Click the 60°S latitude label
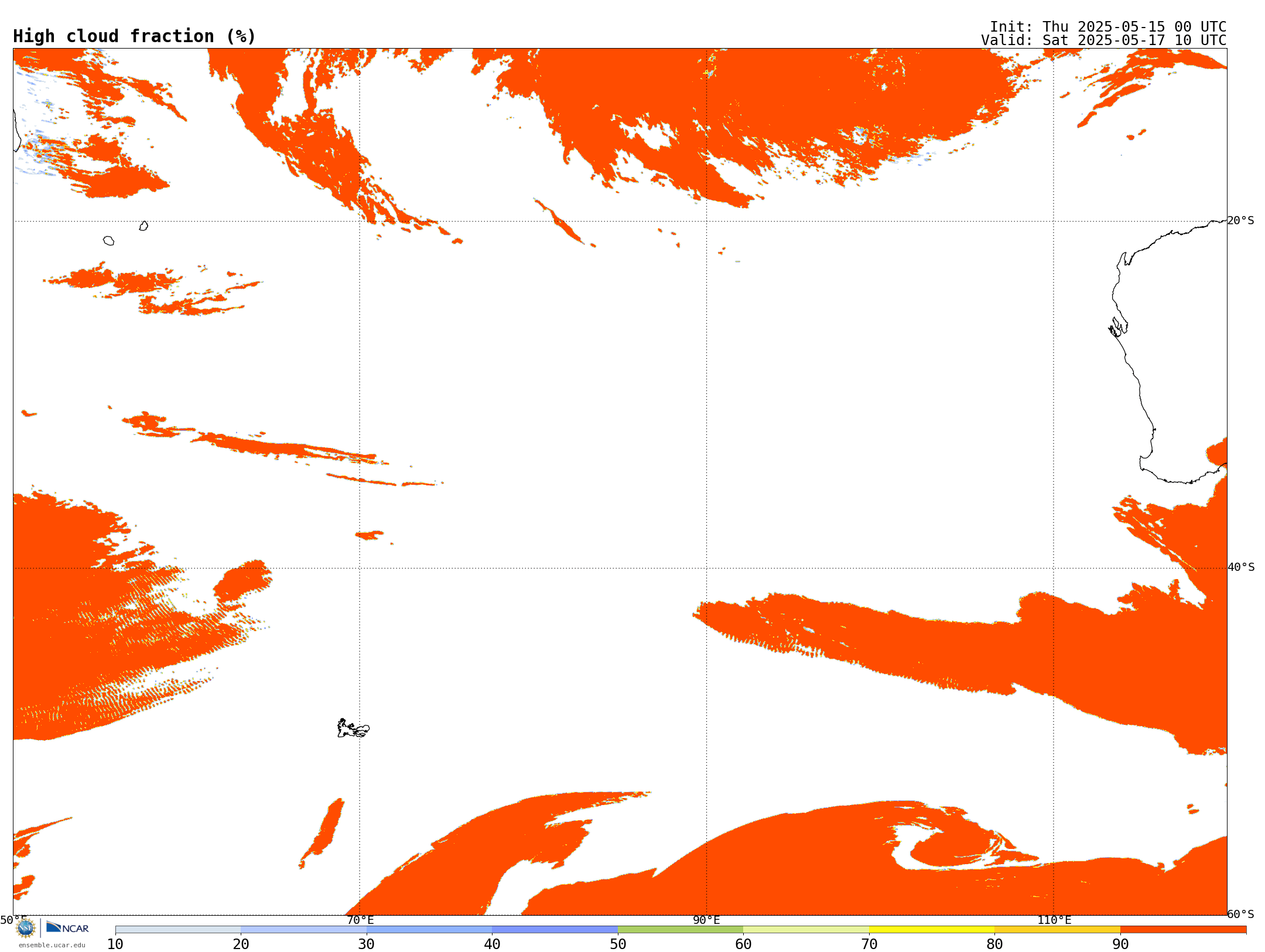The height and width of the screenshot is (952, 1265). [1241, 914]
